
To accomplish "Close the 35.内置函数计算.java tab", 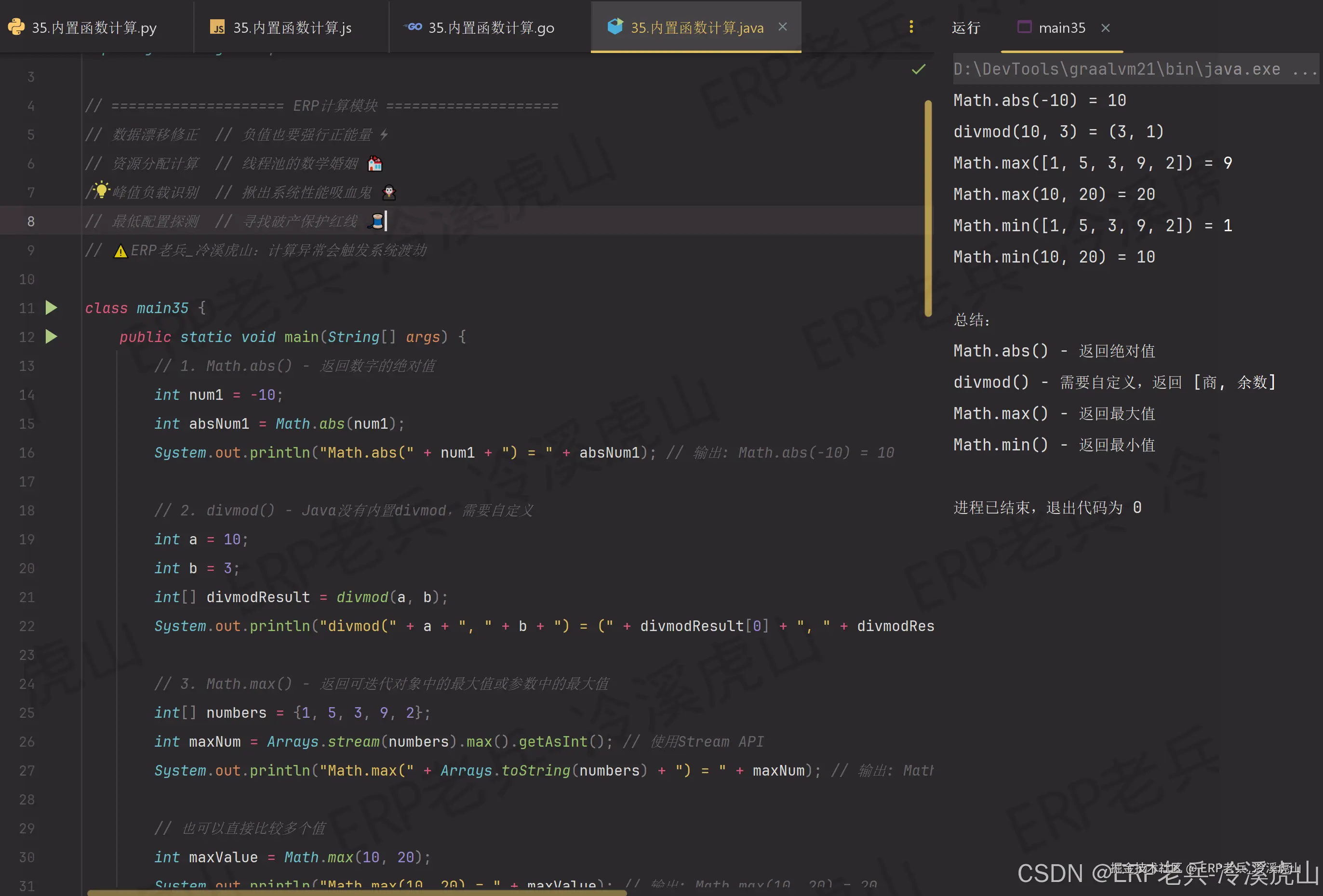I will 783,27.
